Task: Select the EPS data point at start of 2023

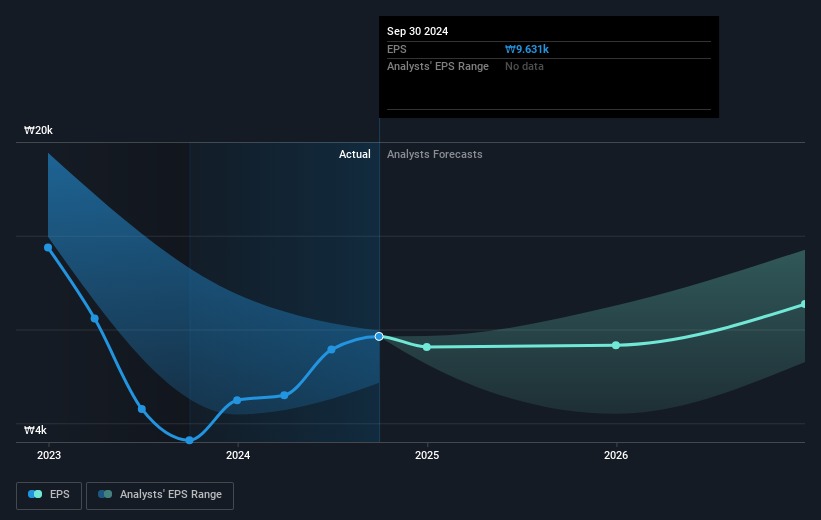Action: (48, 248)
